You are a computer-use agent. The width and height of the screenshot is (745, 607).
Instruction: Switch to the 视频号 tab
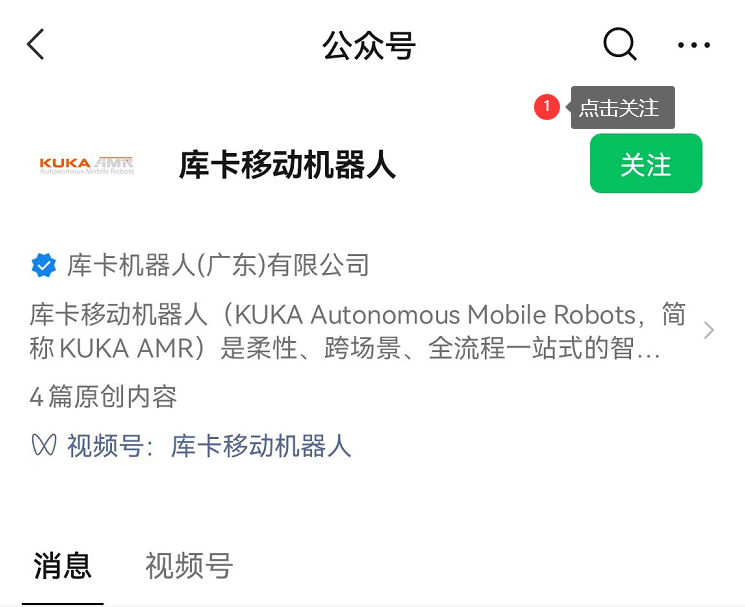[189, 565]
